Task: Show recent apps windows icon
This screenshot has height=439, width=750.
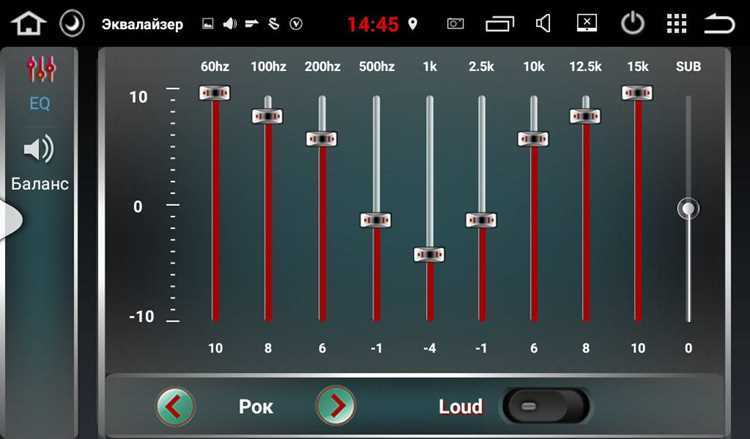Action: 499,23
